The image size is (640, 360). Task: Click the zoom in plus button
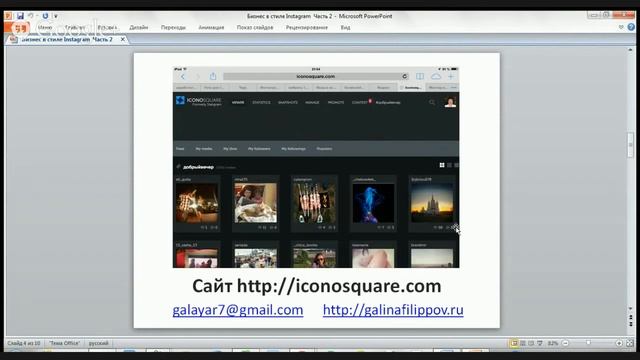point(619,343)
